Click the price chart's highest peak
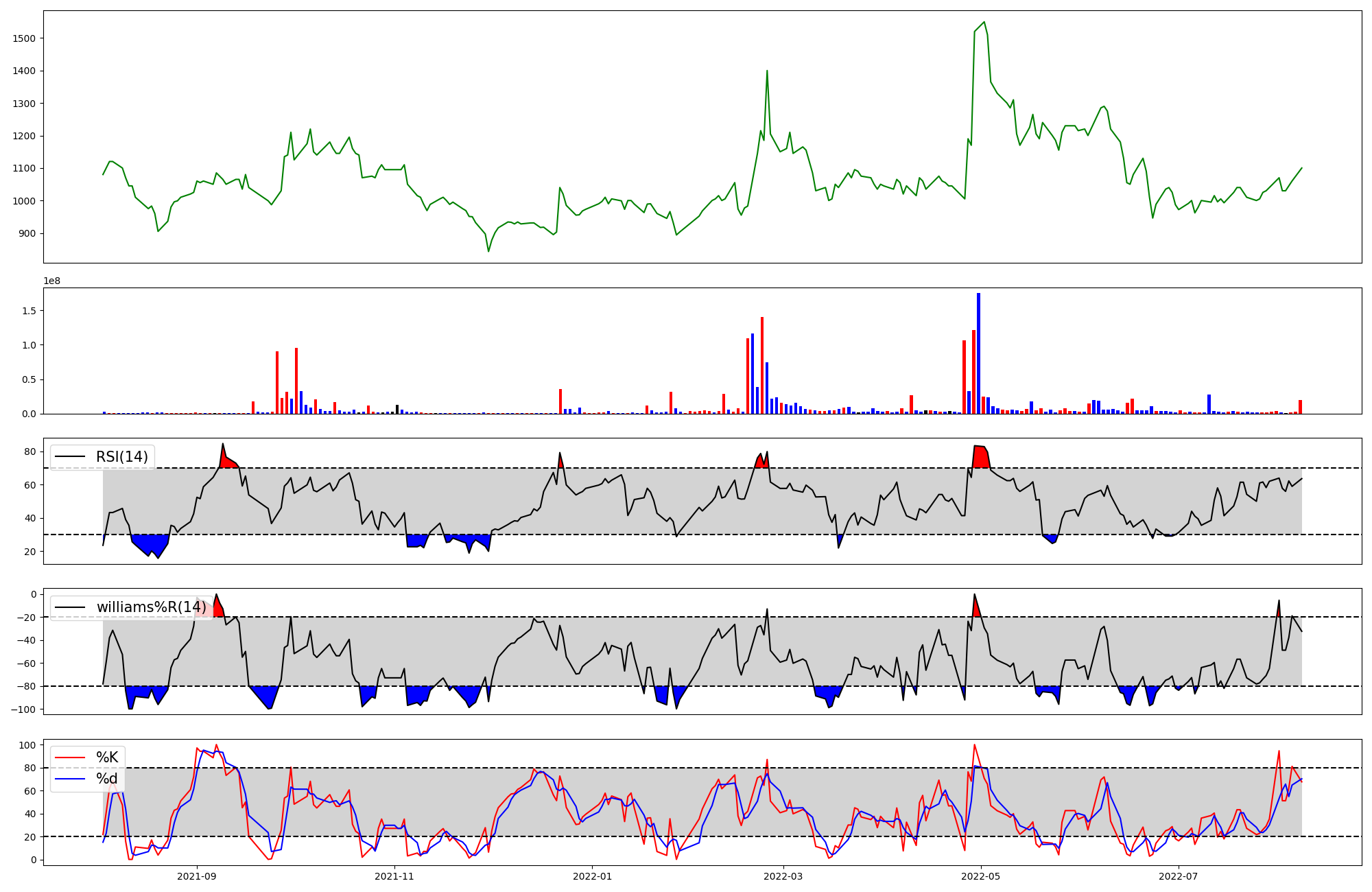1372x892 pixels. tap(984, 22)
